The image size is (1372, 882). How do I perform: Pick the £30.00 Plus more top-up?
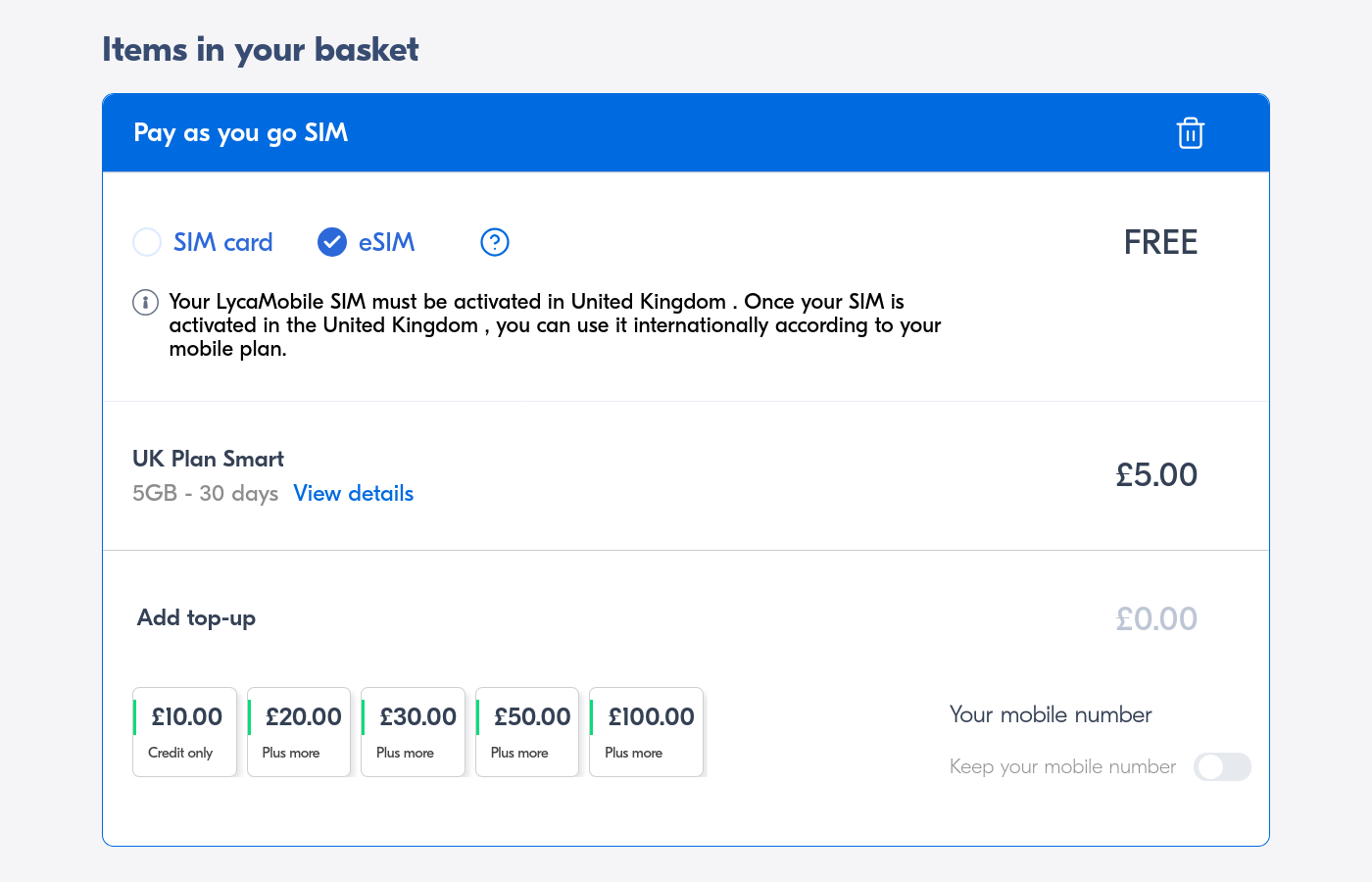point(413,731)
